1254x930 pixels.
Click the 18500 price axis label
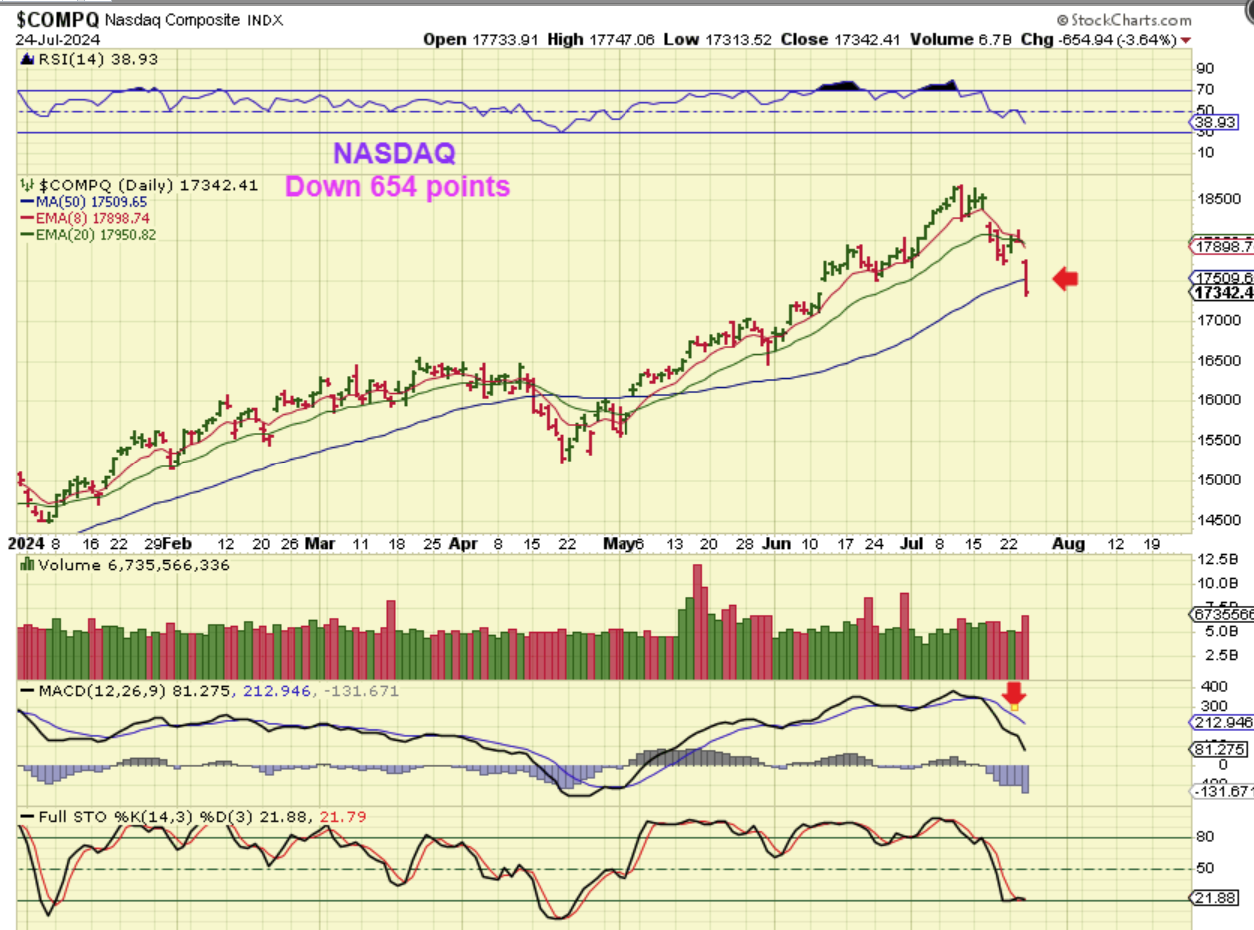pyautogui.click(x=1217, y=199)
